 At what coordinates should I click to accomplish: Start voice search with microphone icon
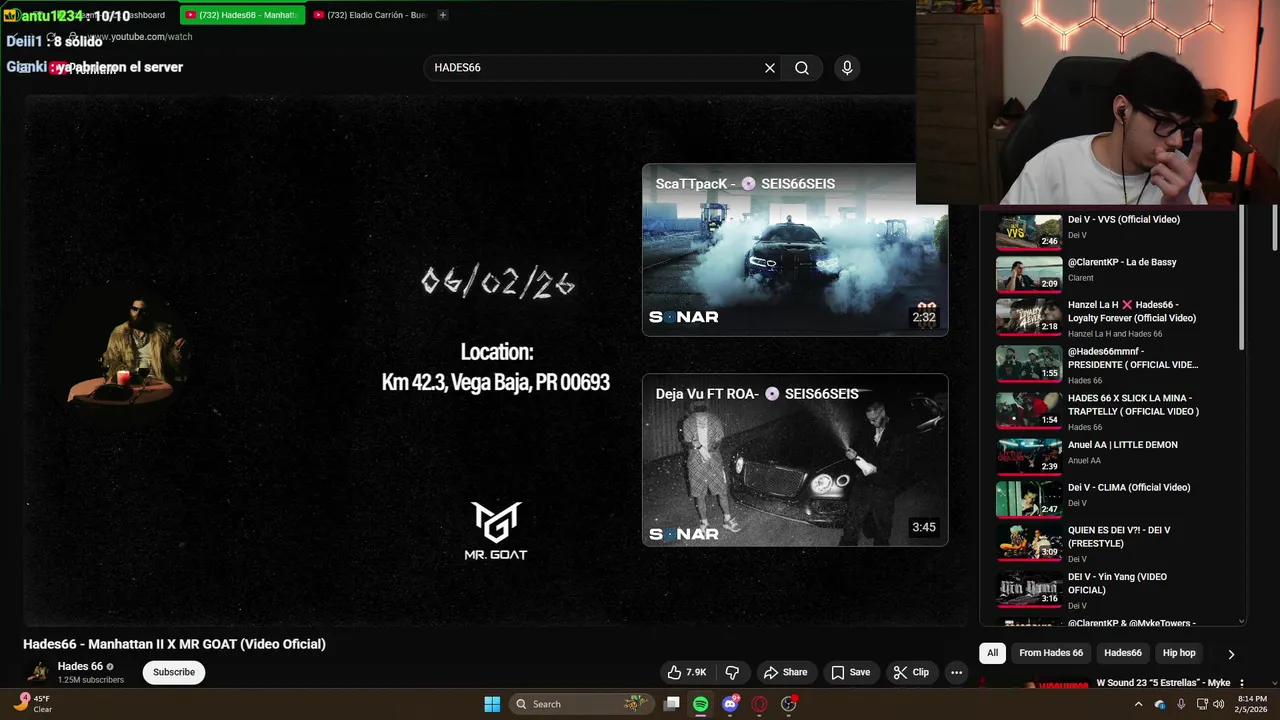click(847, 68)
